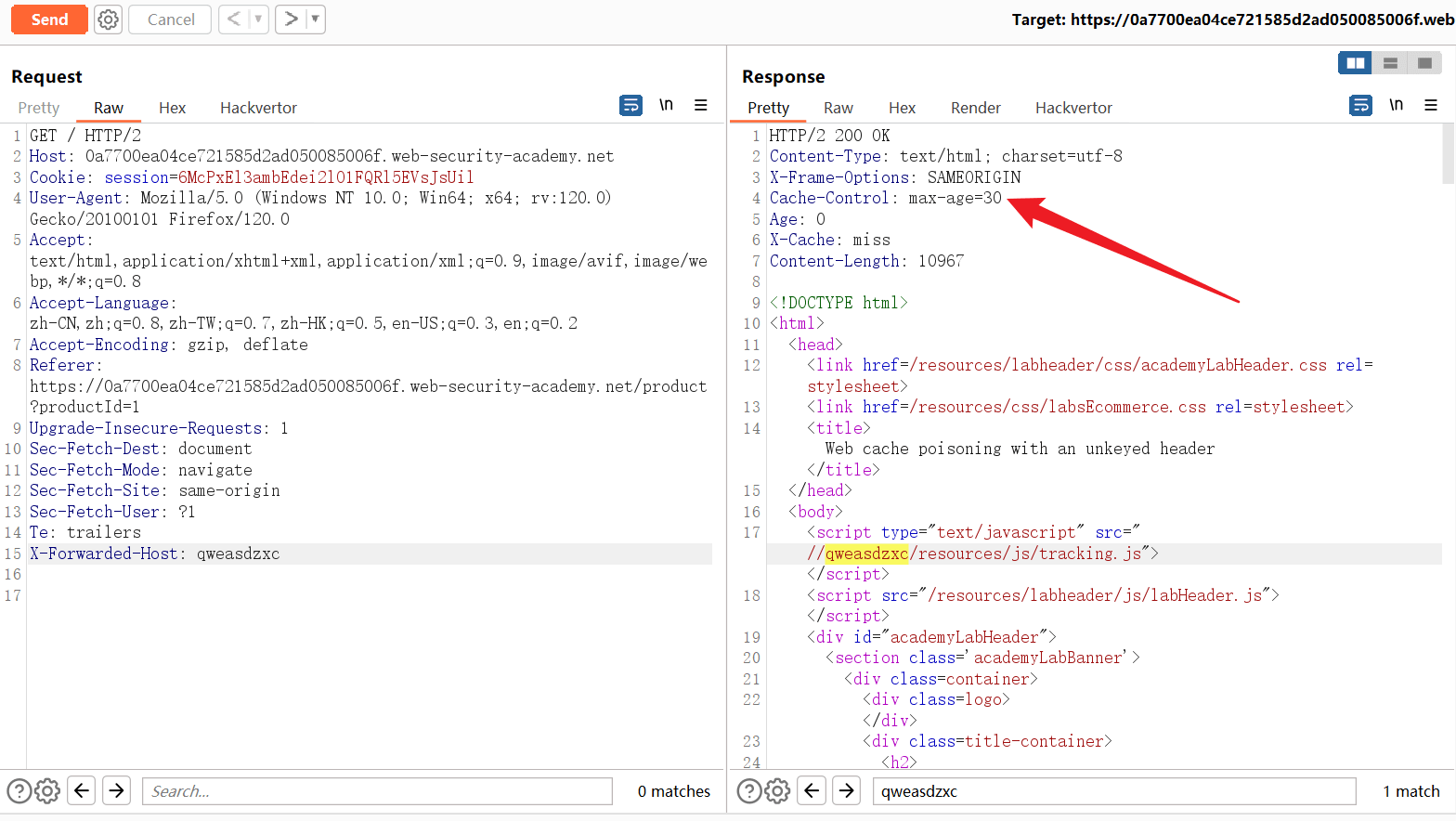Viewport: 1456px width, 821px height.
Task: Open response search settings gear
Action: [777, 791]
